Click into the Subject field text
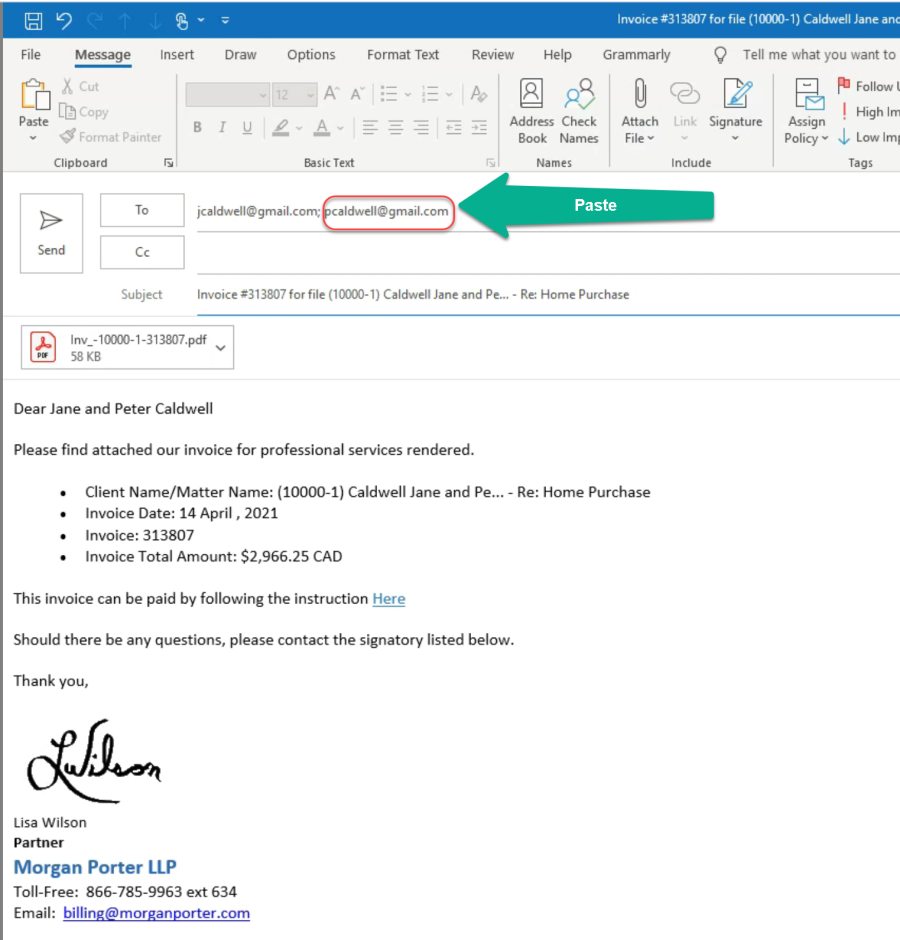This screenshot has height=940, width=900. point(413,294)
